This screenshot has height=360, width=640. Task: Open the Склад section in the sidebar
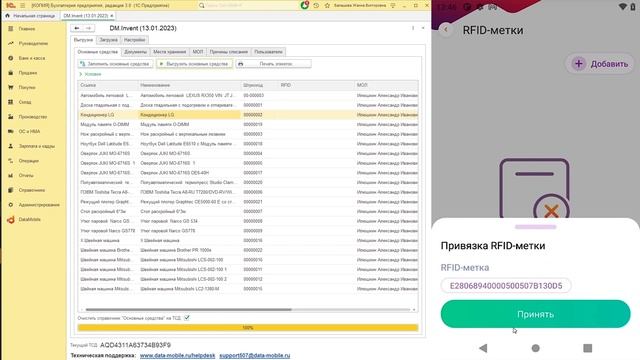tap(24, 102)
